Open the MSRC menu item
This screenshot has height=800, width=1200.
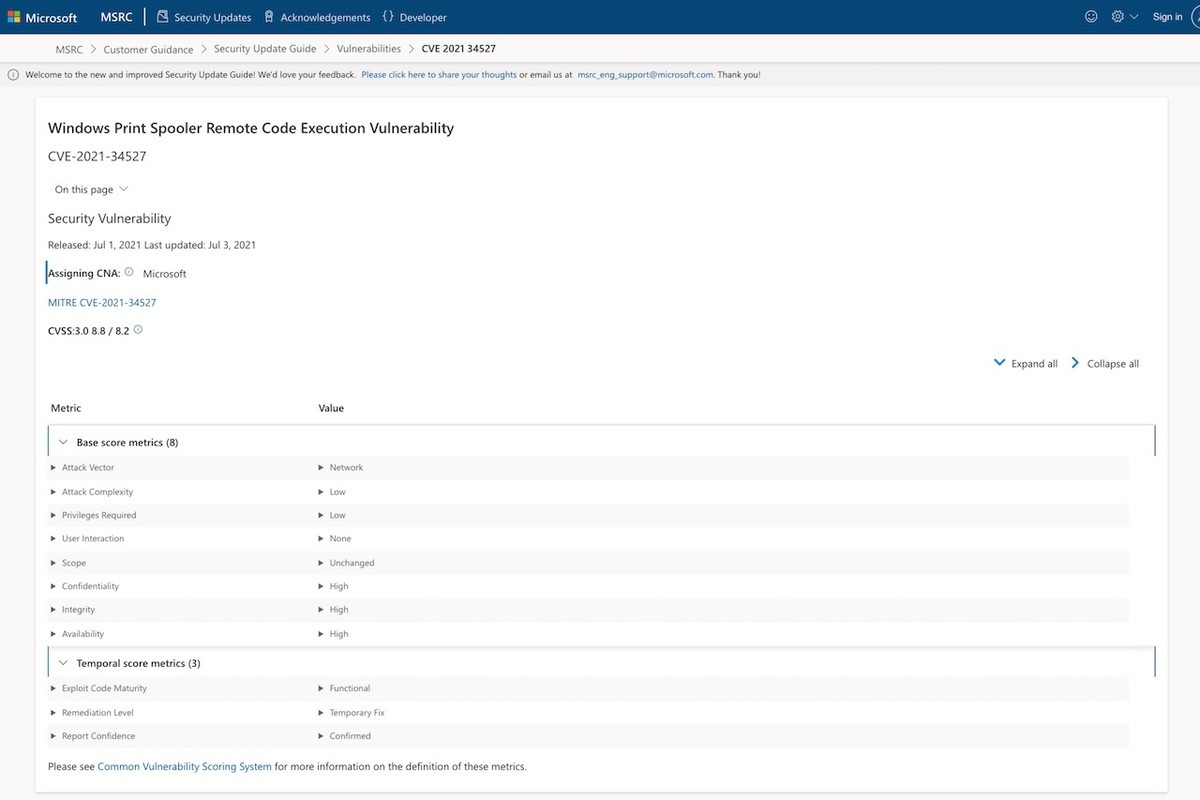pyautogui.click(x=116, y=17)
